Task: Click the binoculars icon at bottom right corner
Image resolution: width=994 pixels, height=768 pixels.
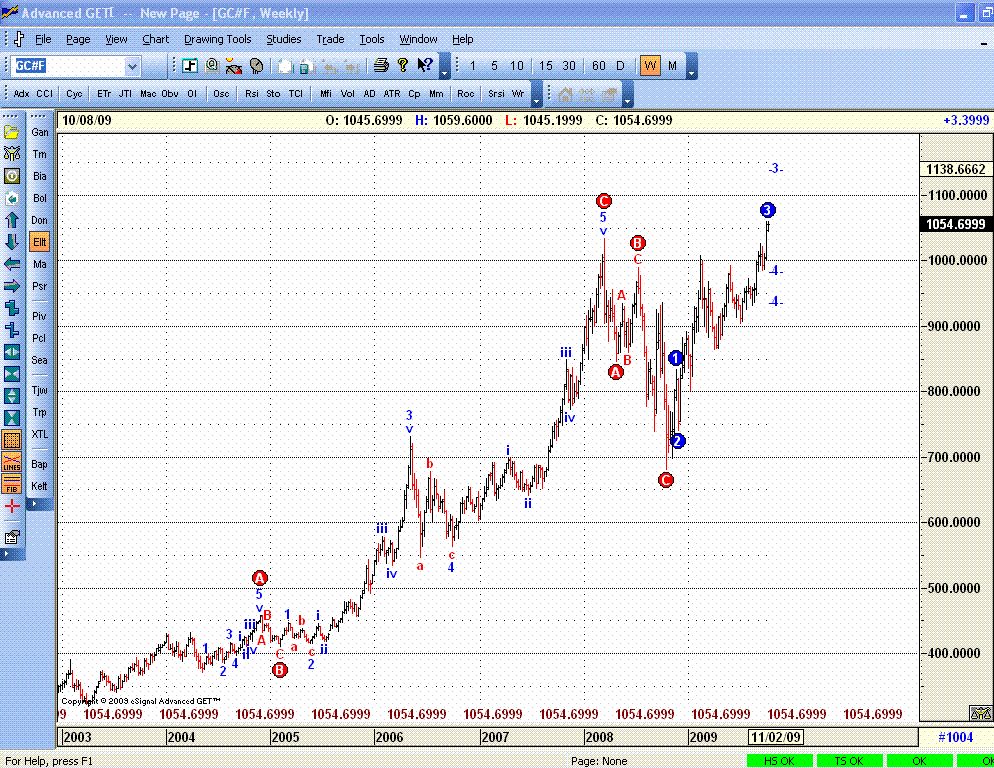Action: coord(981,713)
